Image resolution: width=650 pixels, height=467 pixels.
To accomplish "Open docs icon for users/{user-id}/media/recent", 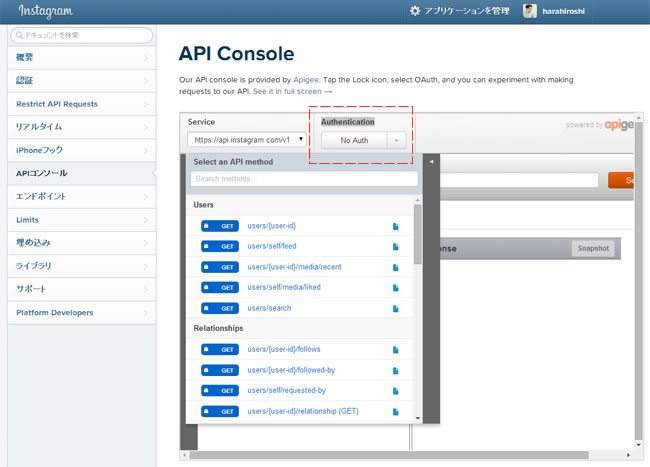I will [x=395, y=267].
